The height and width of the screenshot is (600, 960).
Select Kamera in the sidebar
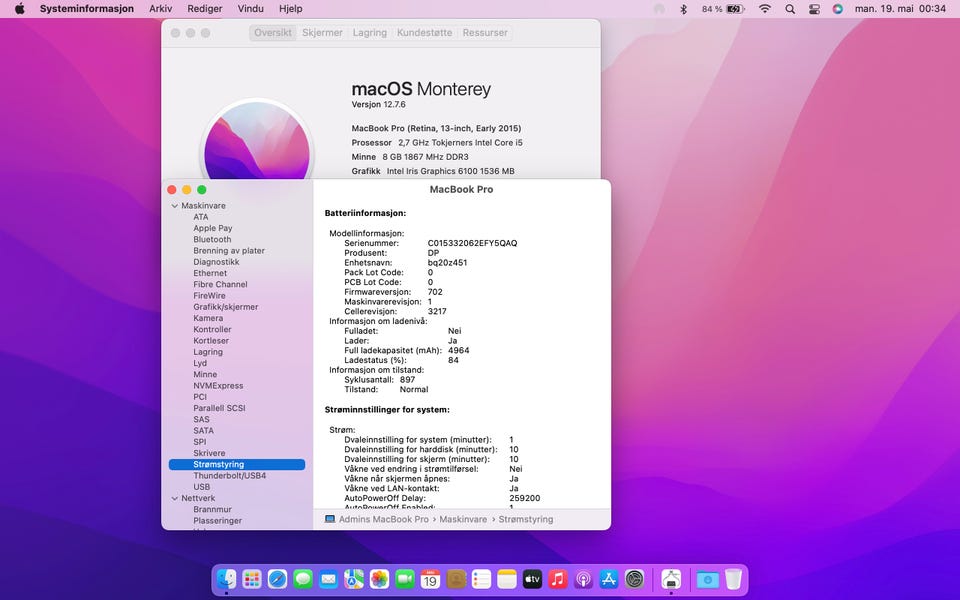tap(208, 318)
